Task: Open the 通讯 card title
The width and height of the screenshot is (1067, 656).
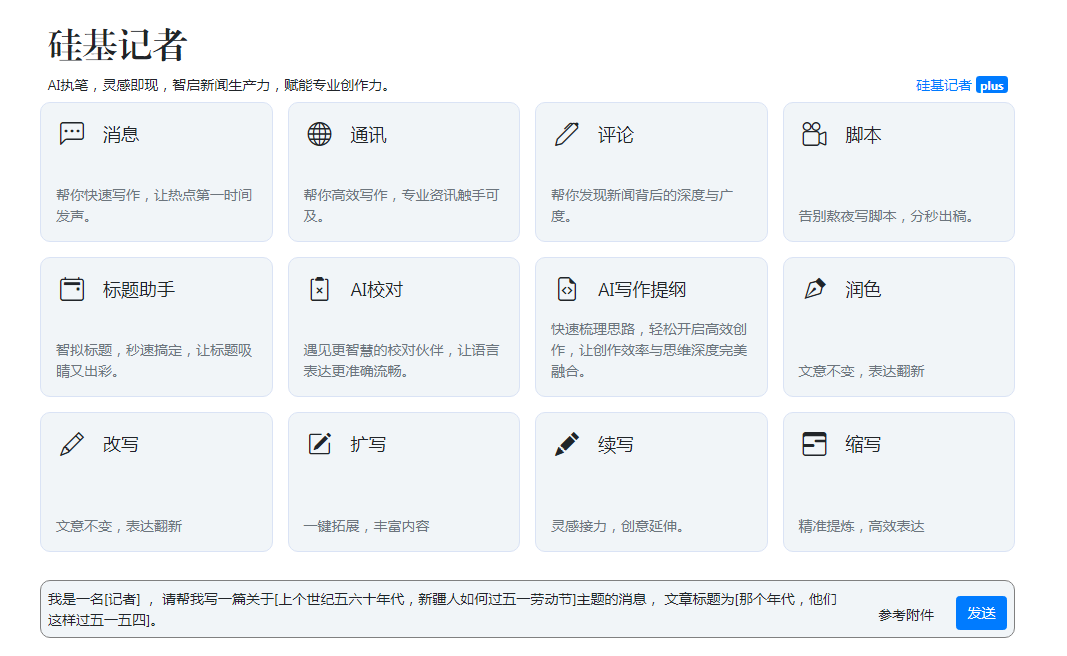Action: pyautogui.click(x=368, y=135)
